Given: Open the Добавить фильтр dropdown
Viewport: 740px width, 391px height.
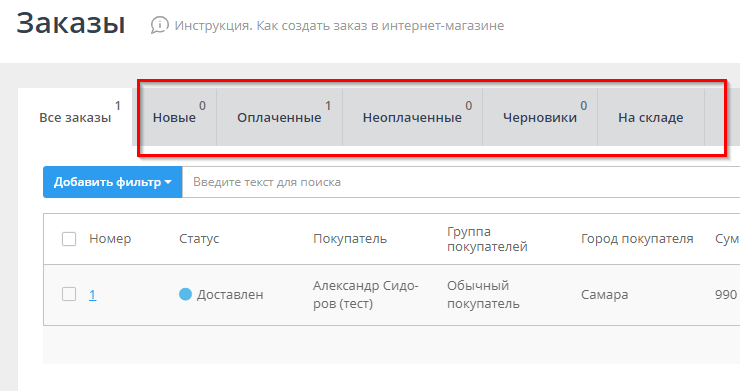Looking at the screenshot, I should pyautogui.click(x=112, y=182).
